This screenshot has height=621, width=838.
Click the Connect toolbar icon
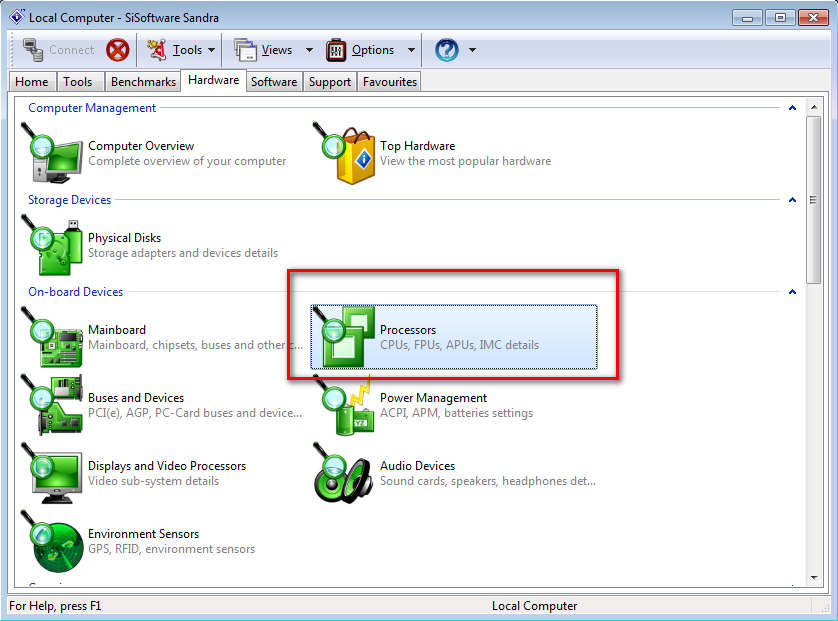tap(33, 50)
